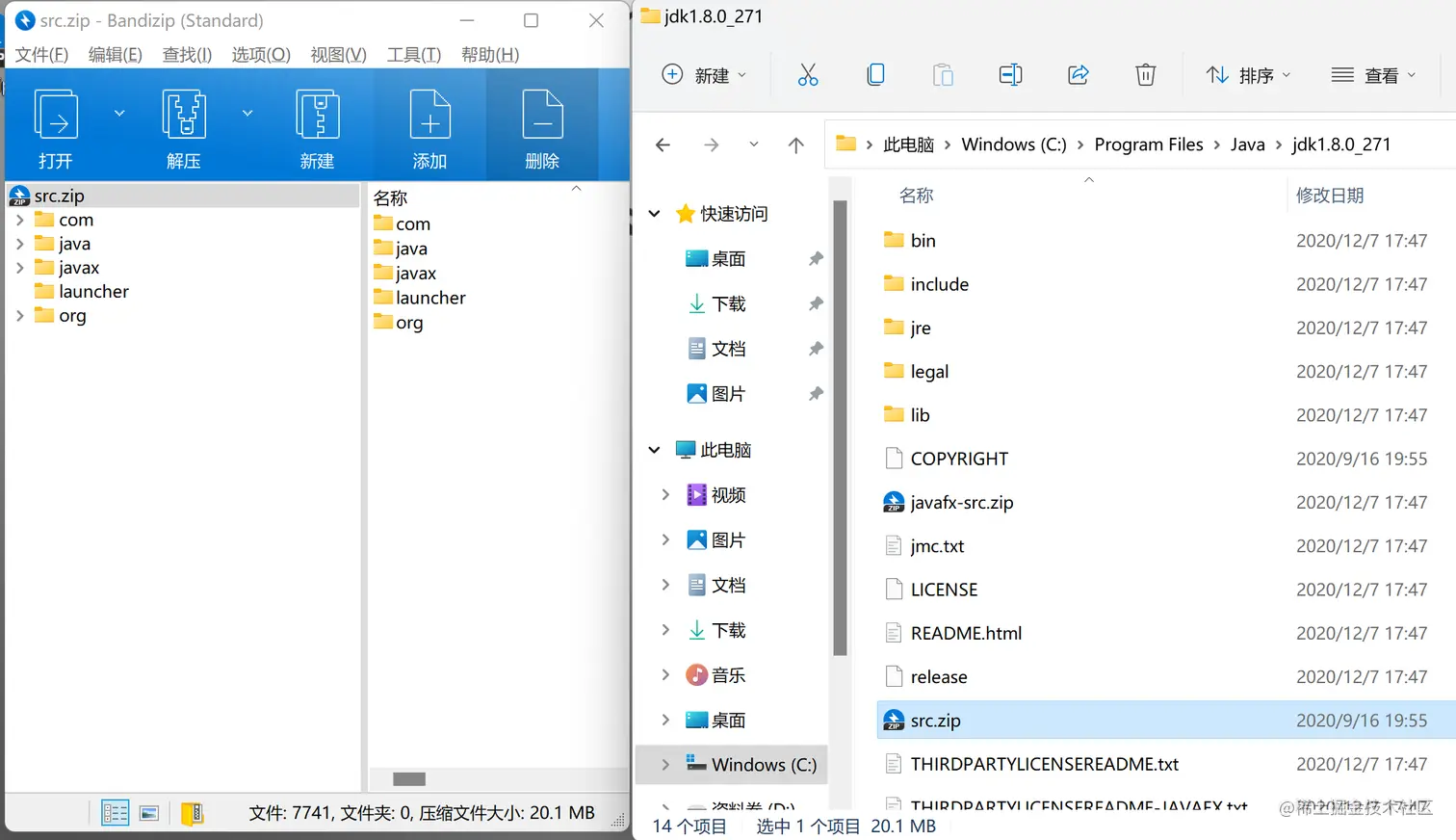
Task: Click the Bandizip New archive (新建) icon
Action: pos(317,115)
